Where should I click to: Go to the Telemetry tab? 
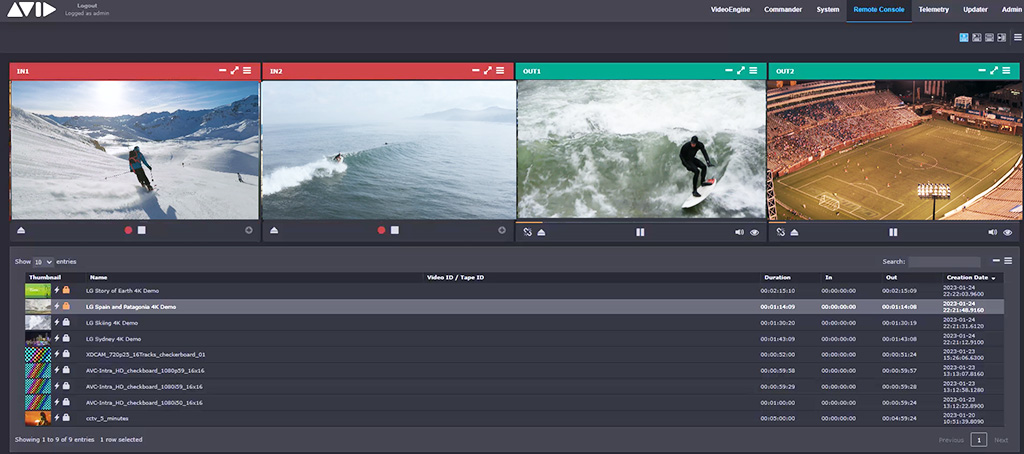[x=934, y=10]
